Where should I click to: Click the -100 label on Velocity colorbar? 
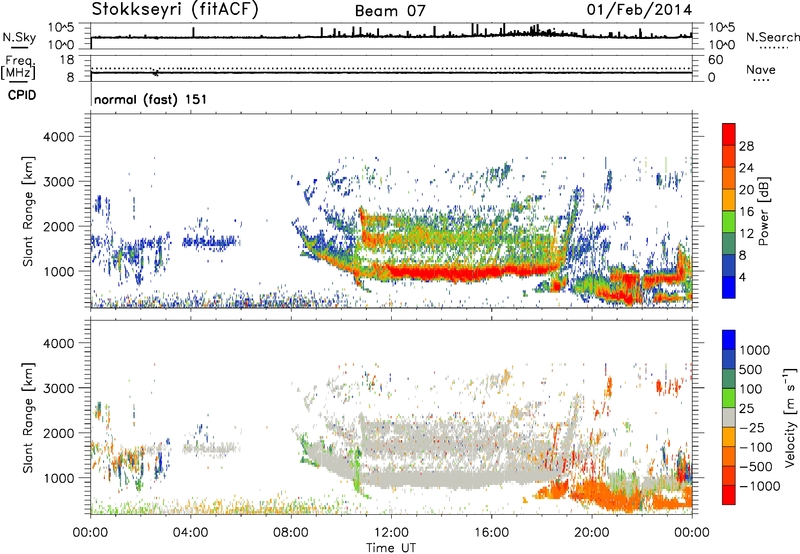click(x=756, y=447)
